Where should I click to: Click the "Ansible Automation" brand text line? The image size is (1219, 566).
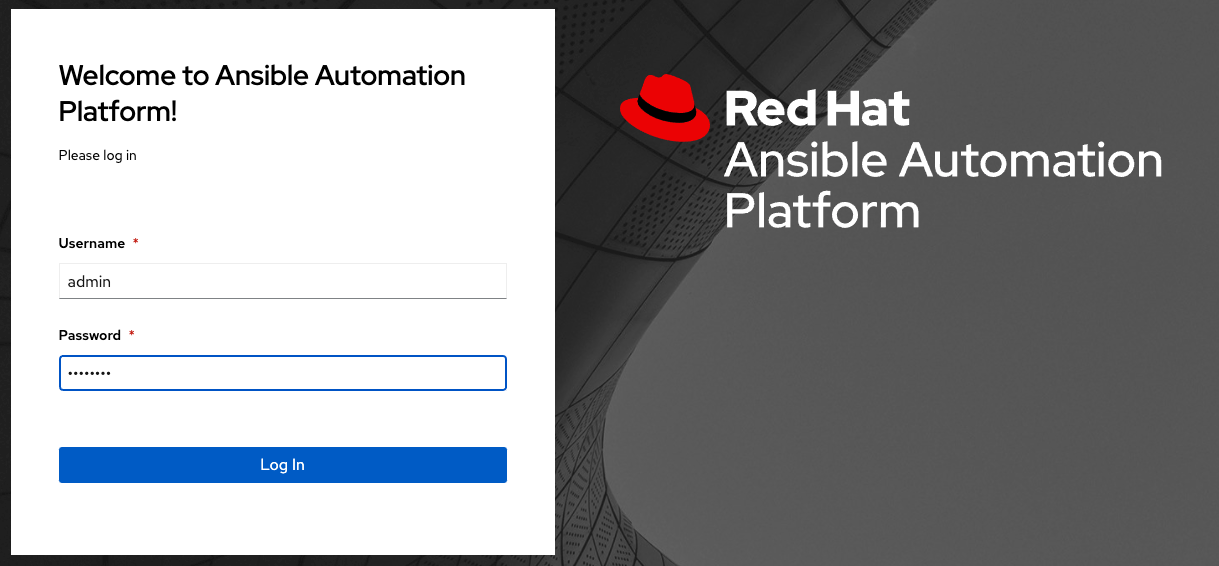[942, 160]
